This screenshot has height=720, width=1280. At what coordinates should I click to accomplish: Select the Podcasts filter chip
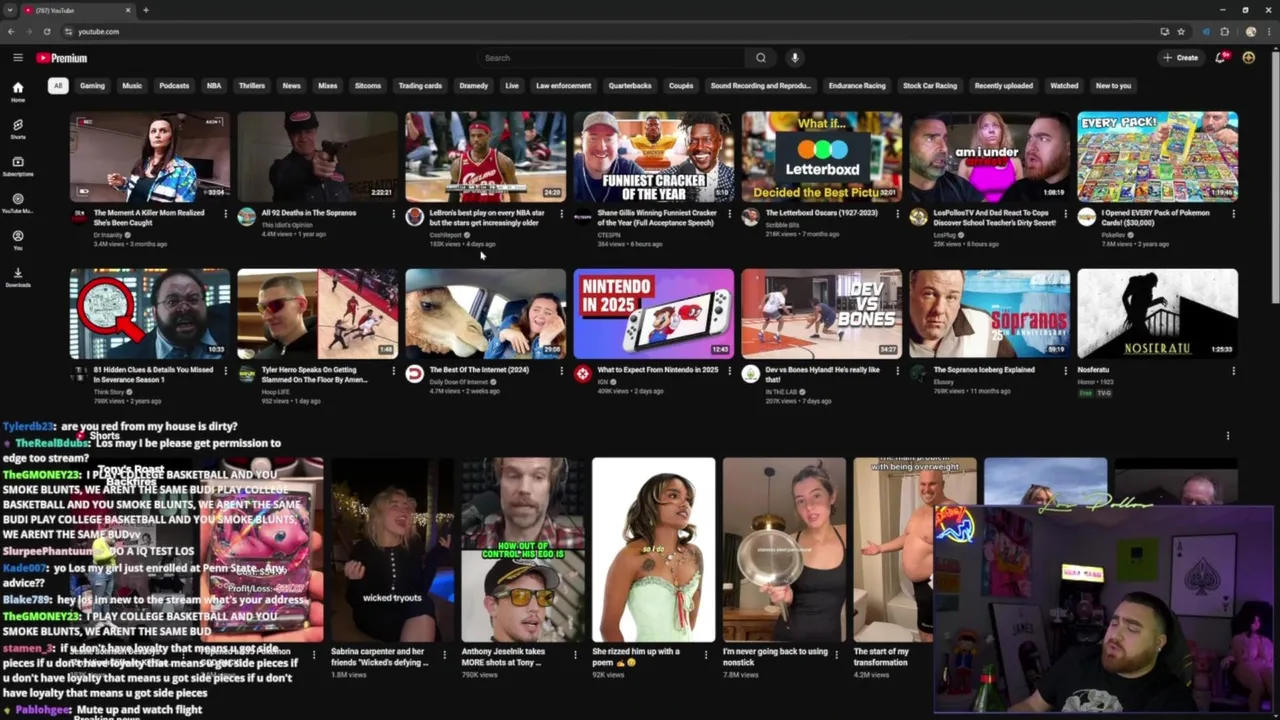(174, 86)
